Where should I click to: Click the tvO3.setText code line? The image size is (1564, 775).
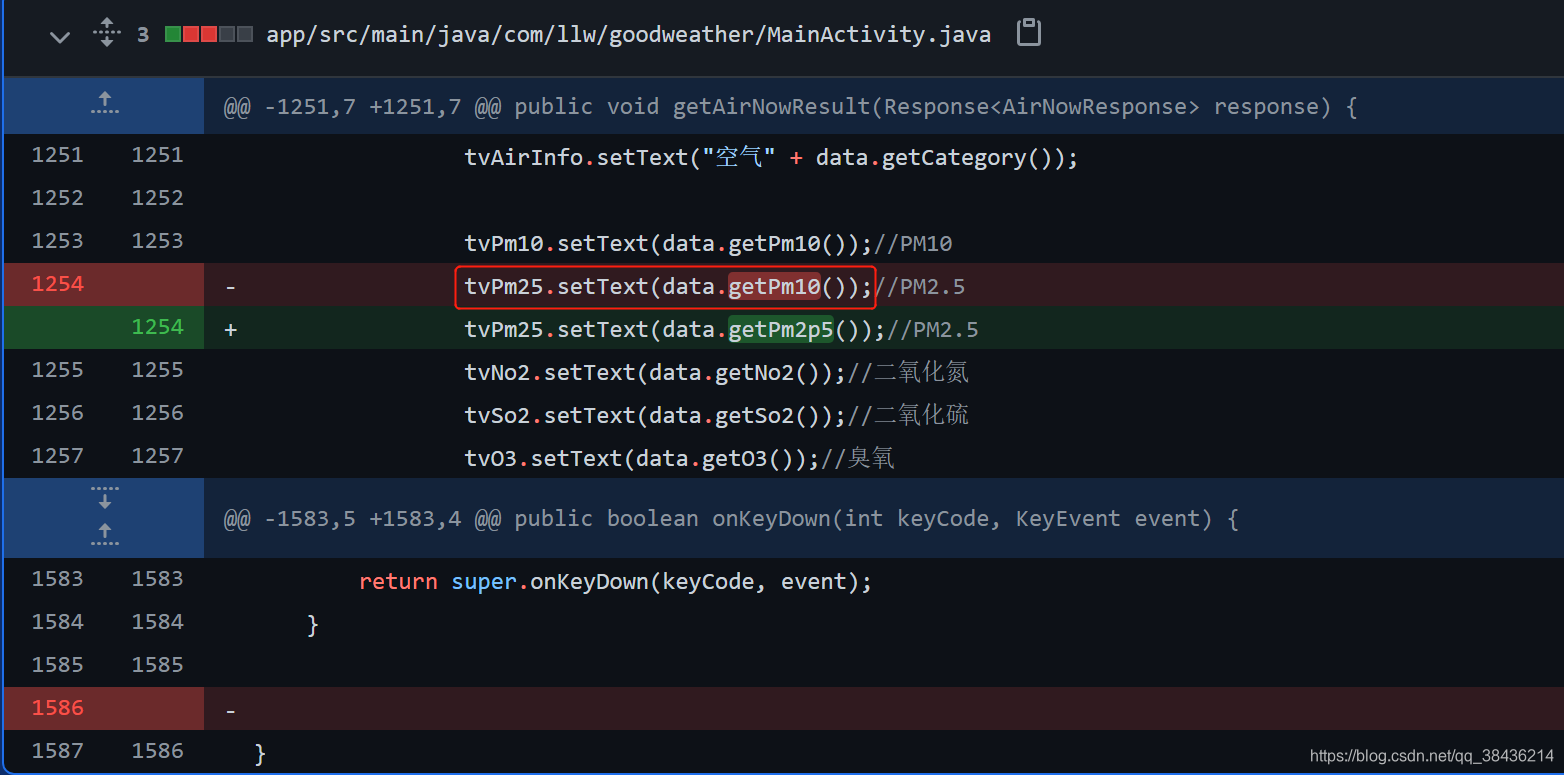pos(679,459)
